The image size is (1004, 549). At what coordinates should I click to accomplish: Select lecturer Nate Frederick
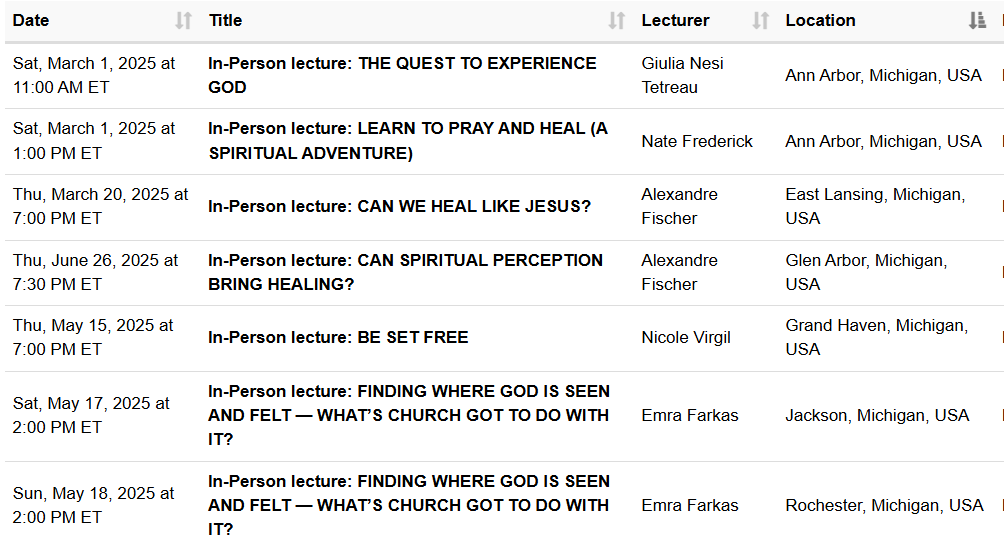pos(697,142)
